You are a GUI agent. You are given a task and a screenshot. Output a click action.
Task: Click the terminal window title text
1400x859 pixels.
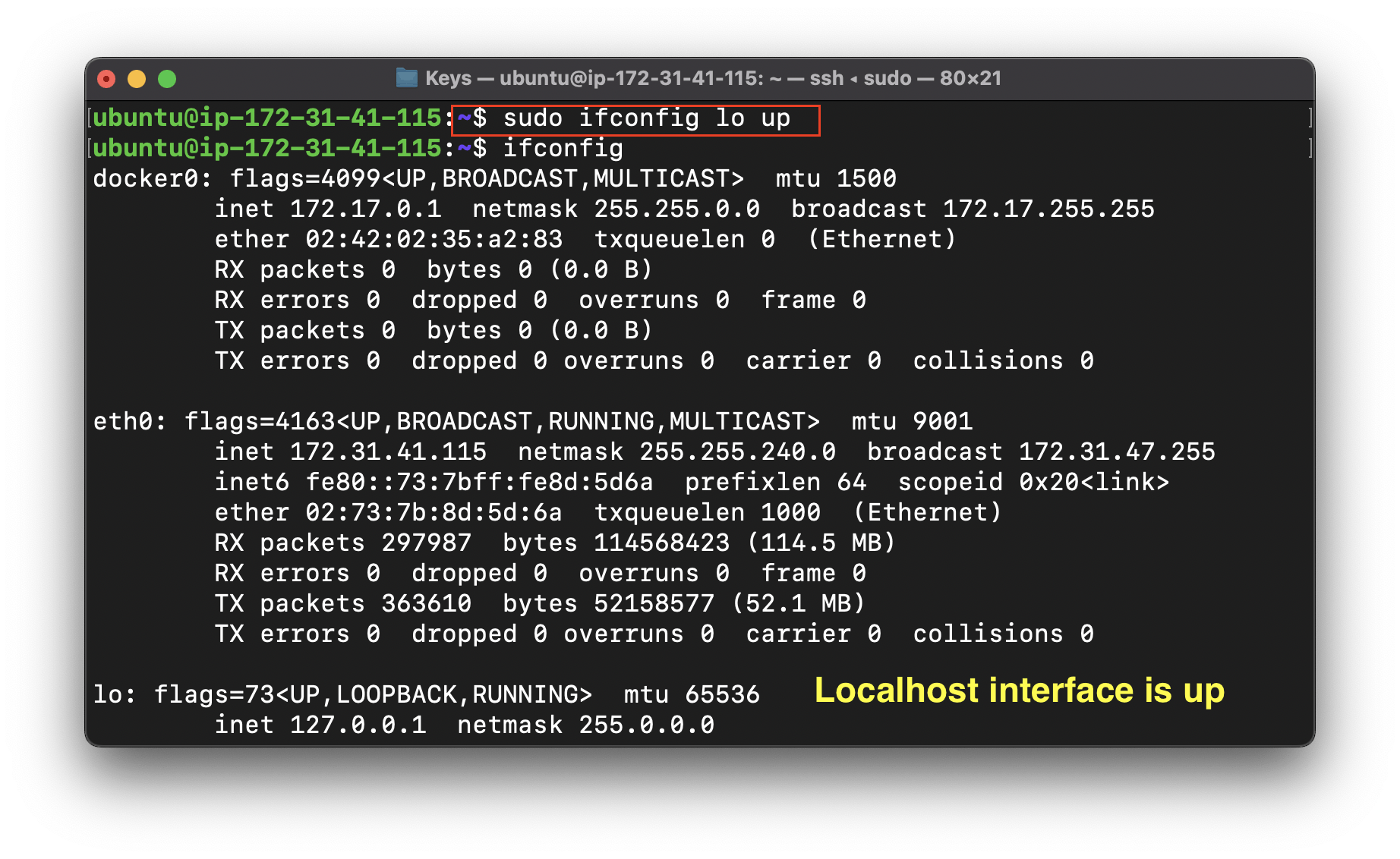(x=713, y=78)
